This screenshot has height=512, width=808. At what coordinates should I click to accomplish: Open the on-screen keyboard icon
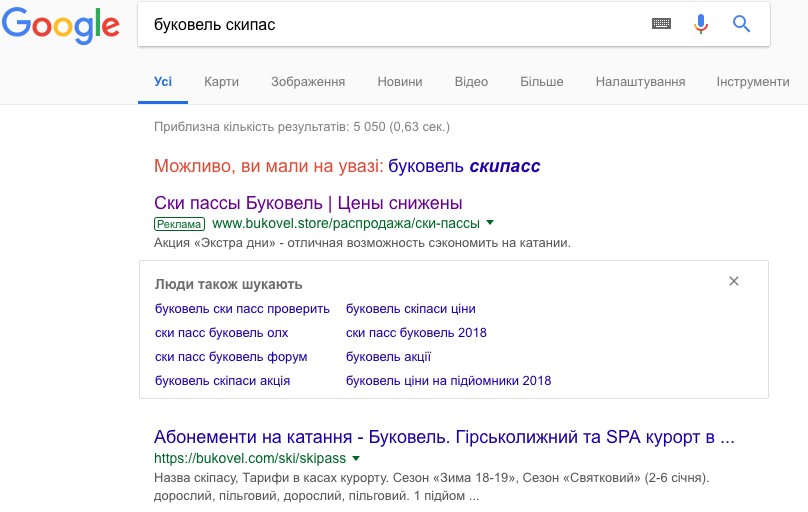[661, 23]
